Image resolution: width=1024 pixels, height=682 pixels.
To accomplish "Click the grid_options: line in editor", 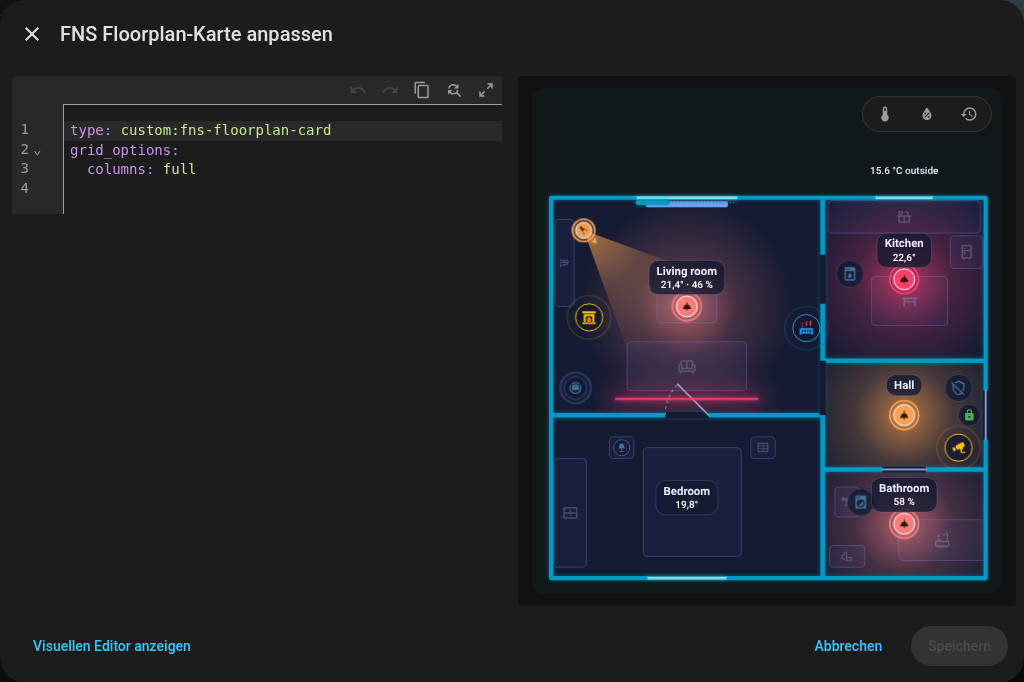I will tap(285, 150).
